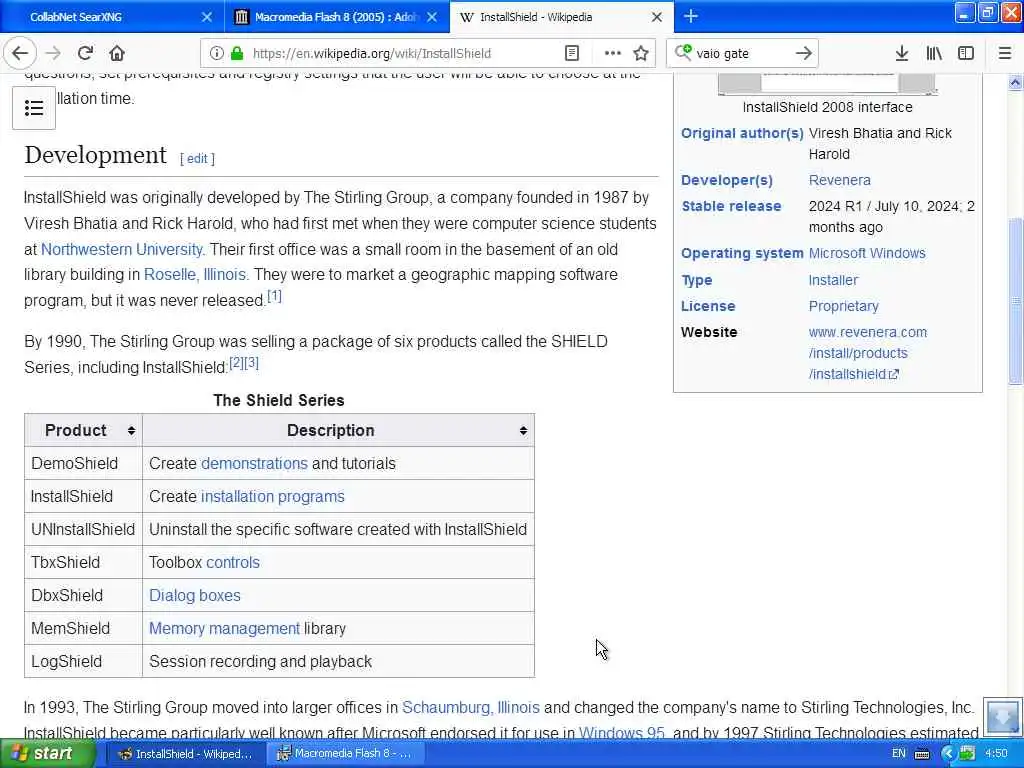This screenshot has width=1024, height=768.
Task: Go back to the previous page
Action: pos(20,54)
